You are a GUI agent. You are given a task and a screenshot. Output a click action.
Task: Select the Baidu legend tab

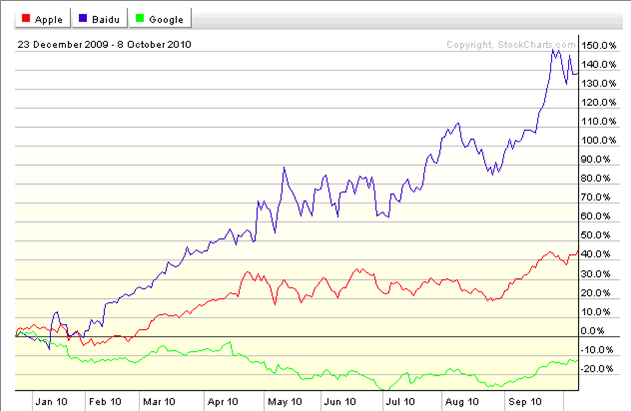click(x=100, y=19)
